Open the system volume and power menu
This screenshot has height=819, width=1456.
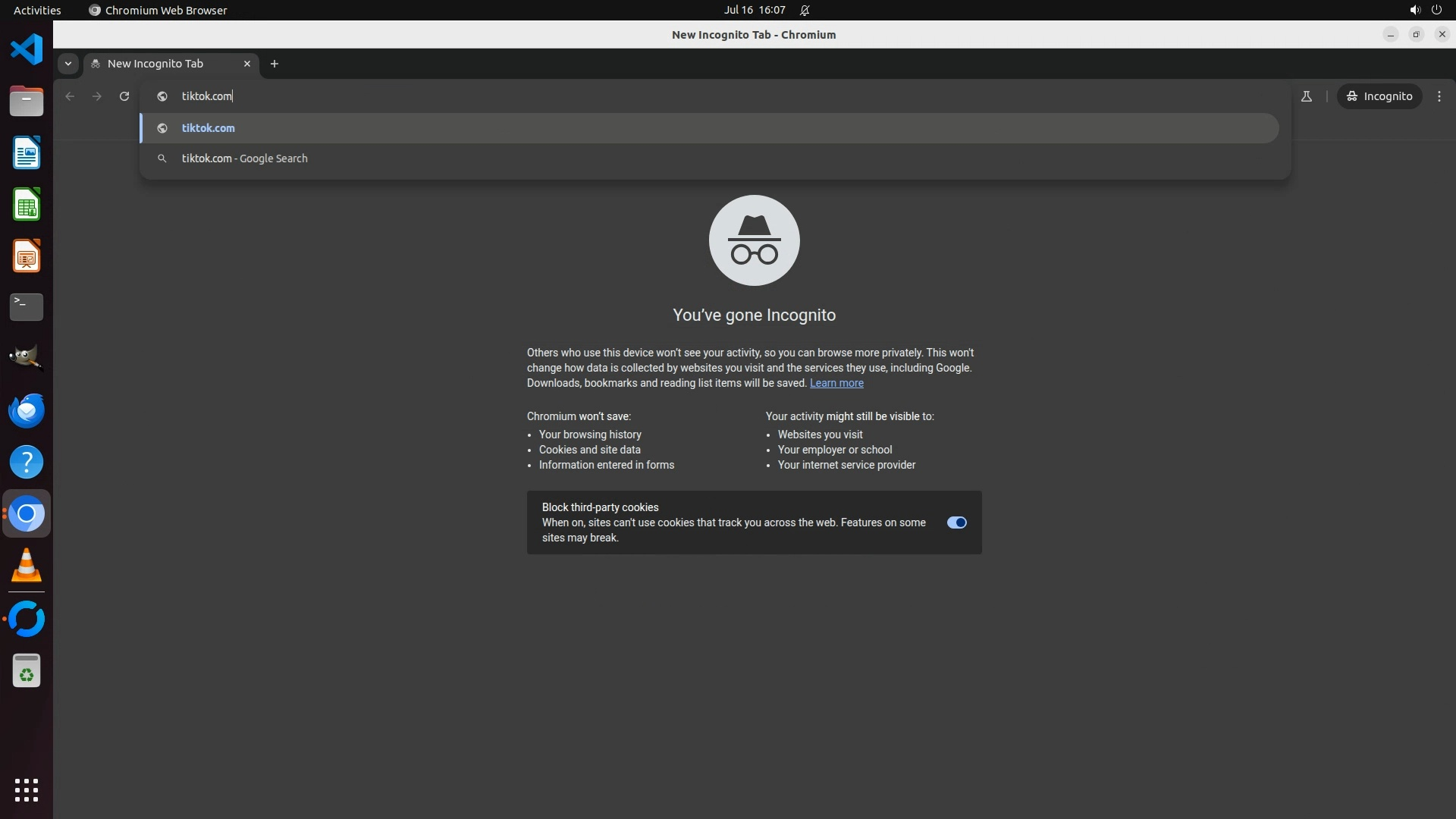[1425, 10]
